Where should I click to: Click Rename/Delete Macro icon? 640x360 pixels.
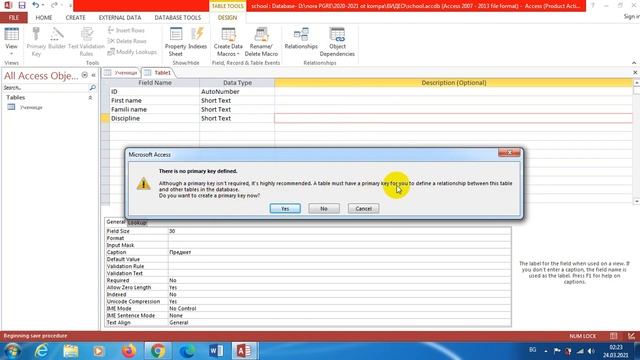[261, 42]
